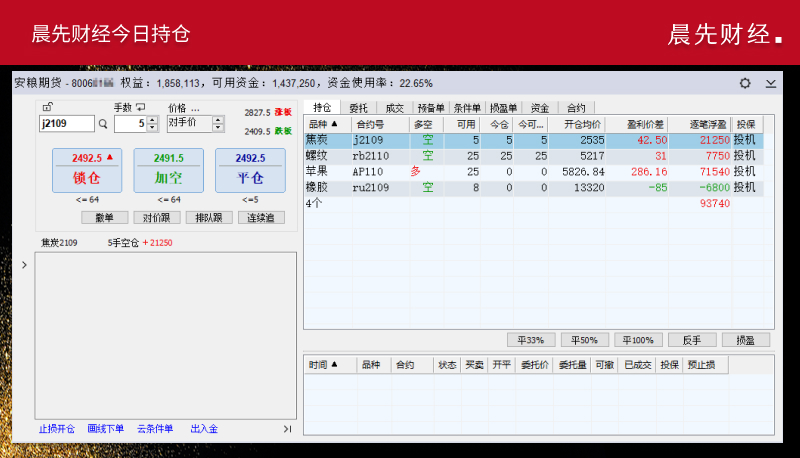Click the search magnifier beside j2109
800x458 pixels.
(x=102, y=124)
